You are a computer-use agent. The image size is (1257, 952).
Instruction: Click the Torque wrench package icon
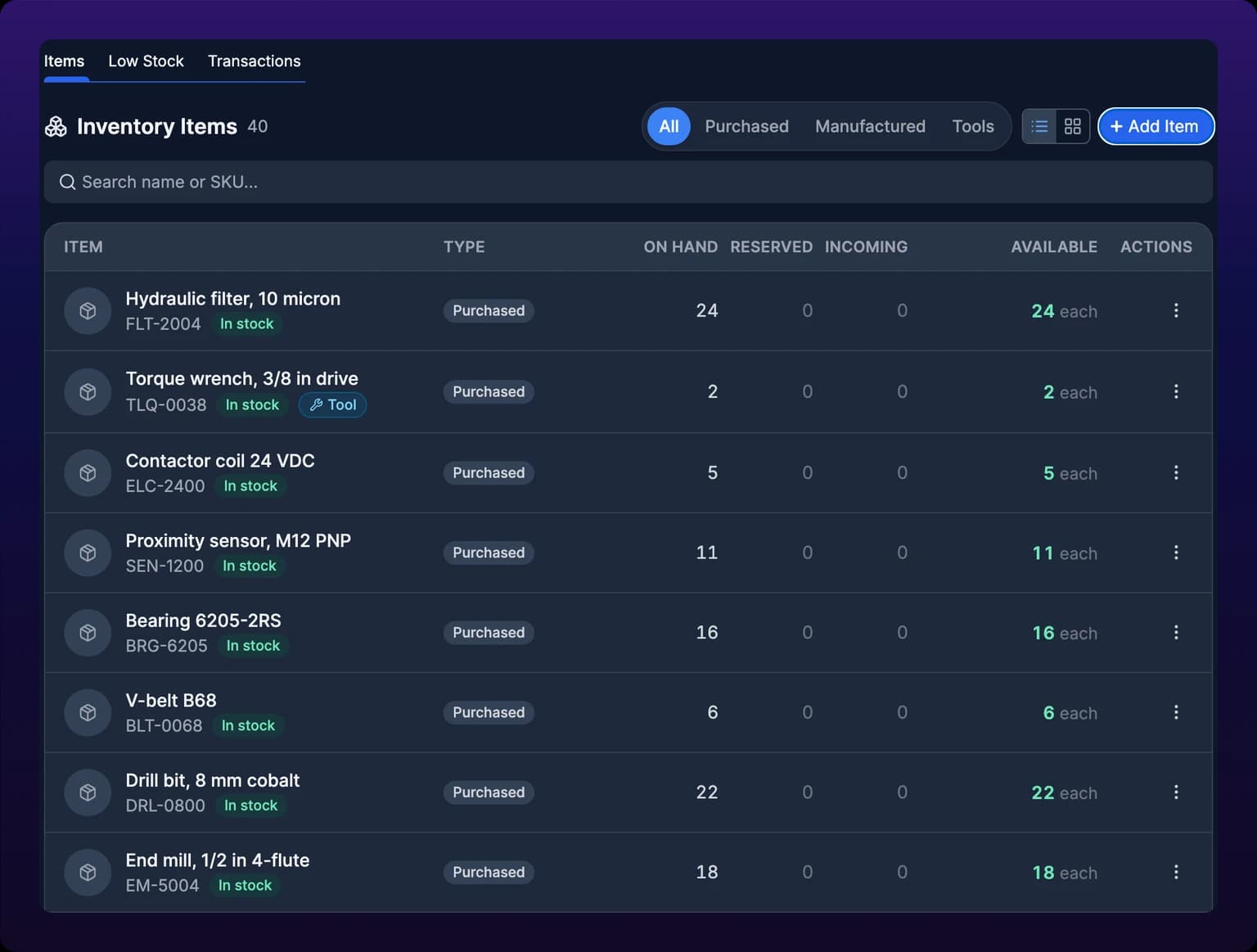pyautogui.click(x=88, y=391)
